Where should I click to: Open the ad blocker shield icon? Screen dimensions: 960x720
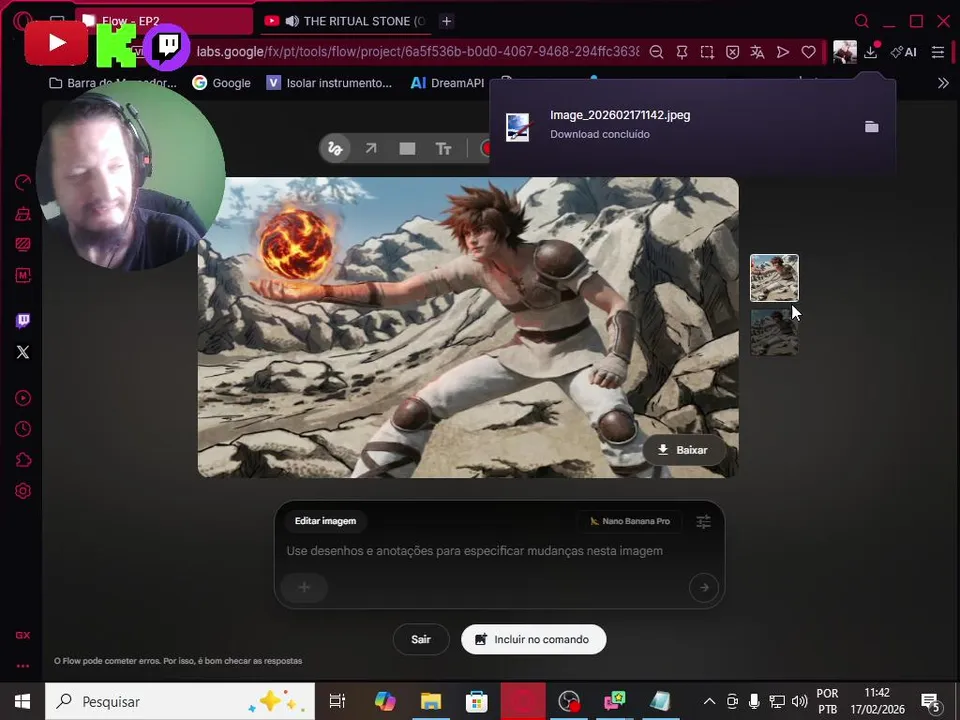click(x=732, y=52)
